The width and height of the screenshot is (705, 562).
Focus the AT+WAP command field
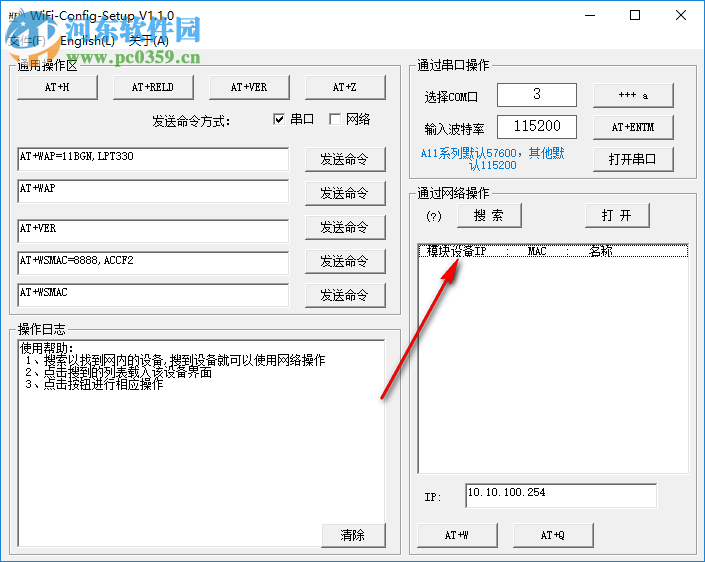[153, 191]
